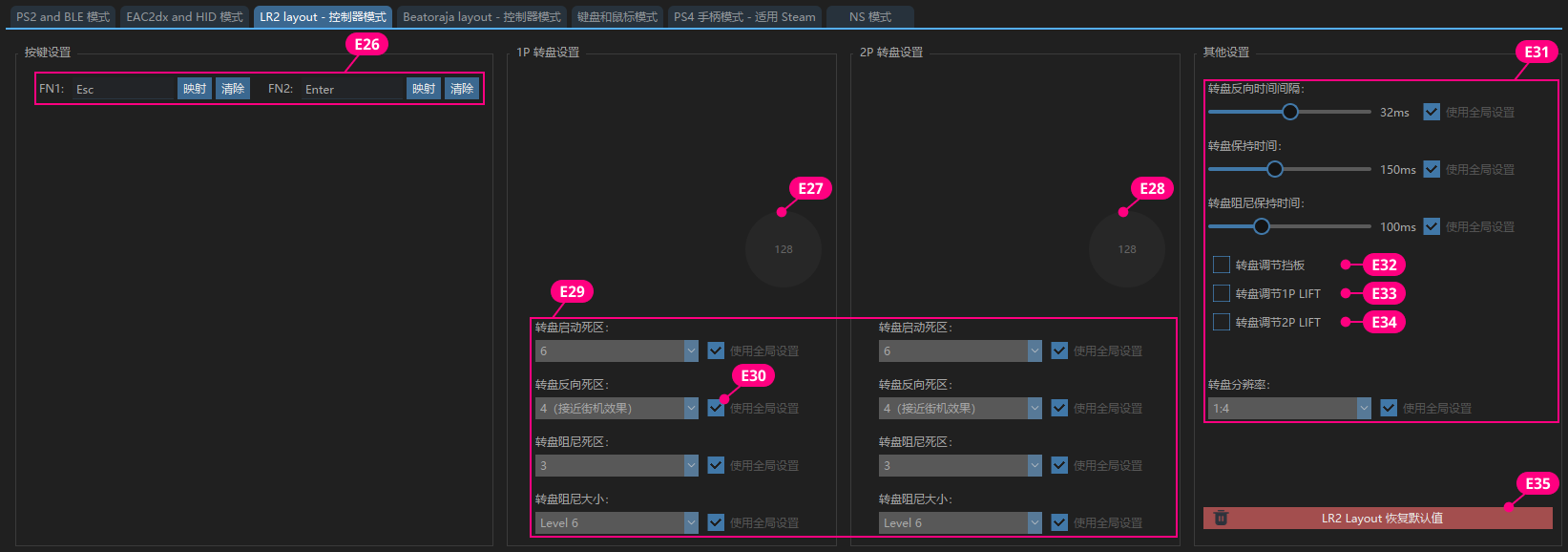1568x552 pixels.
Task: Expand 2P 转盘阻尼大小 Level 6 dropdown
Action: point(960,522)
